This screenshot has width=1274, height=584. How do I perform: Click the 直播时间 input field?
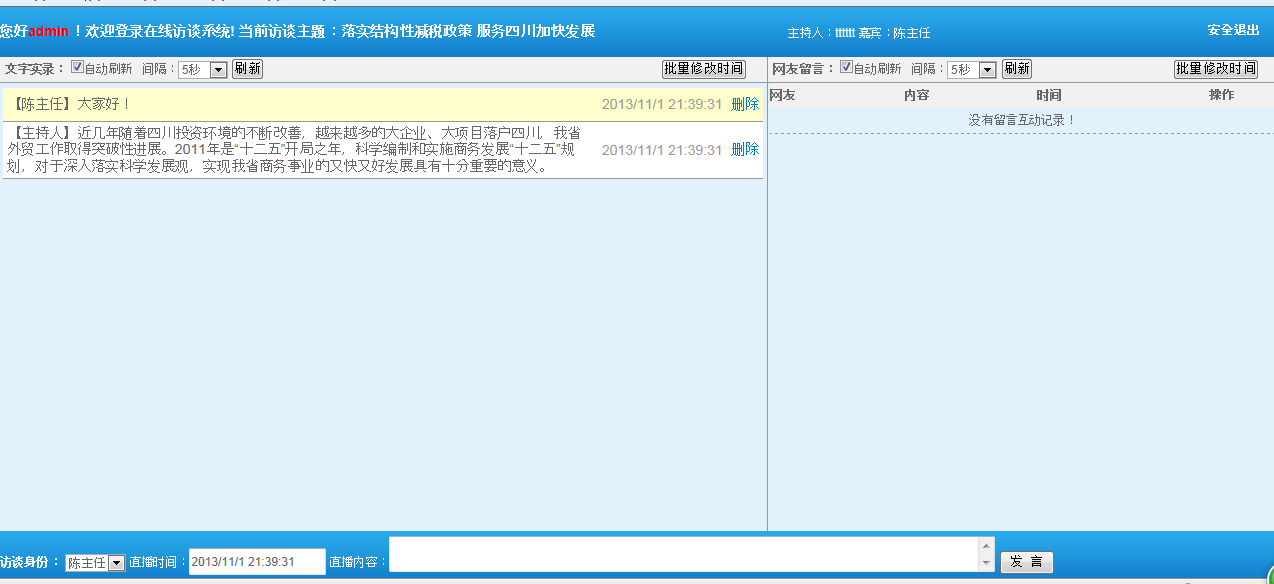click(x=255, y=562)
